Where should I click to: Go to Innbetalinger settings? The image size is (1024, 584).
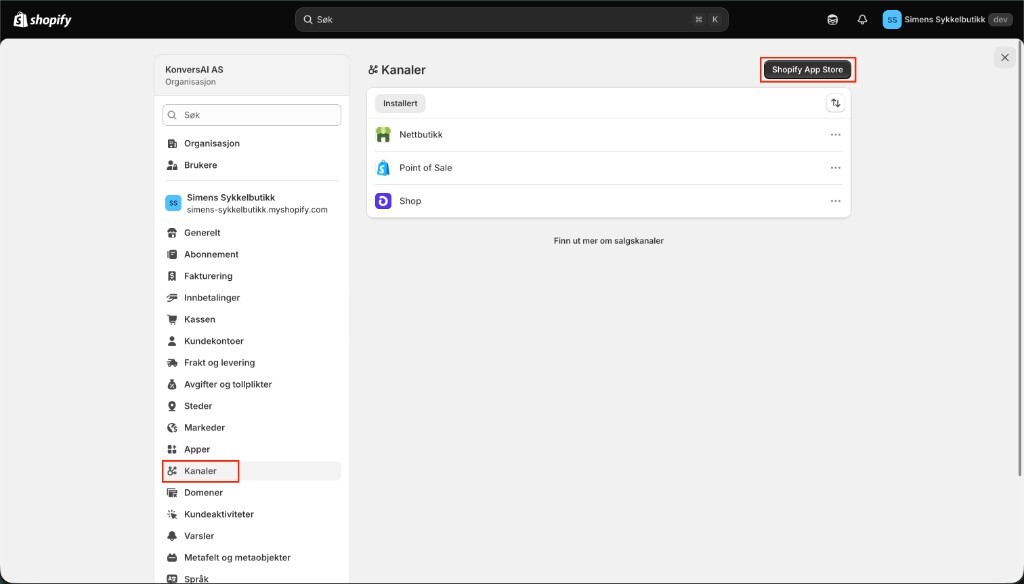click(251, 297)
